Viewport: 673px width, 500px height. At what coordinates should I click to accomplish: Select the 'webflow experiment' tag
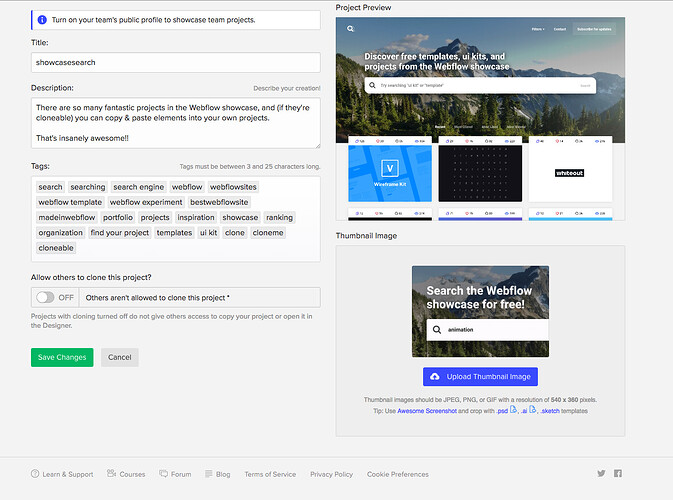(x=146, y=202)
